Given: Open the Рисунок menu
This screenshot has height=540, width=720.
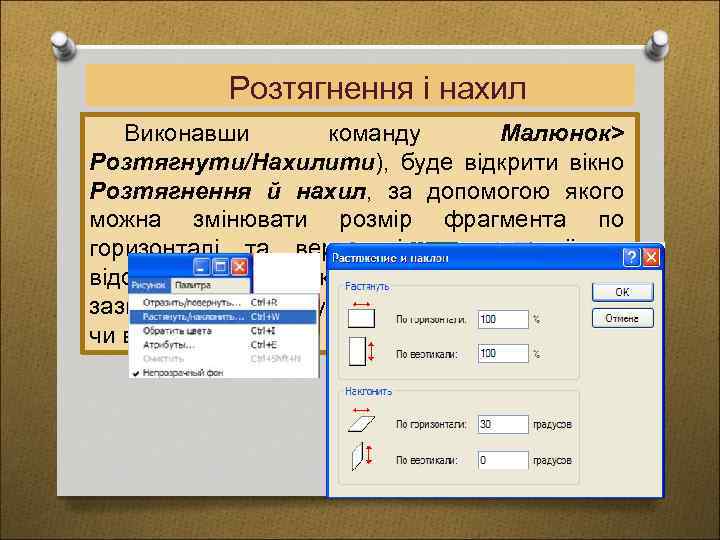Looking at the screenshot, I should click(x=148, y=285).
